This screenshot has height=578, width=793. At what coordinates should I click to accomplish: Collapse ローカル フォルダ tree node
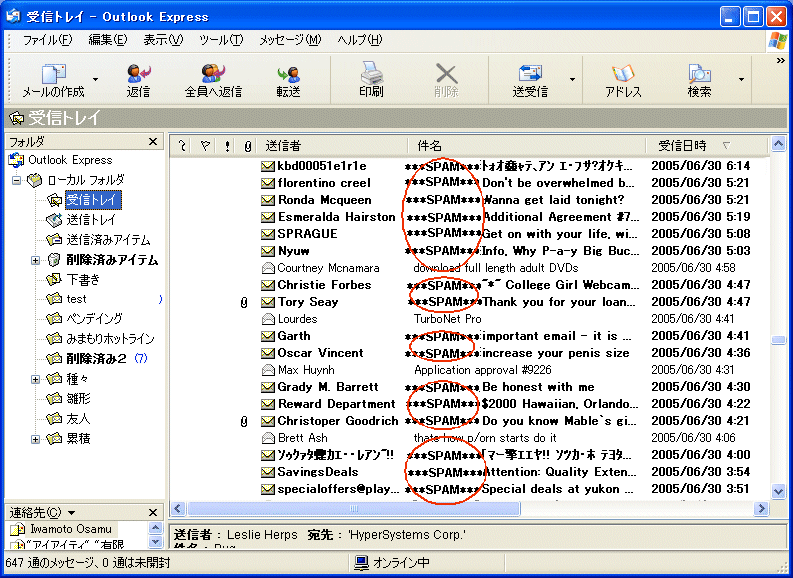click(16, 180)
